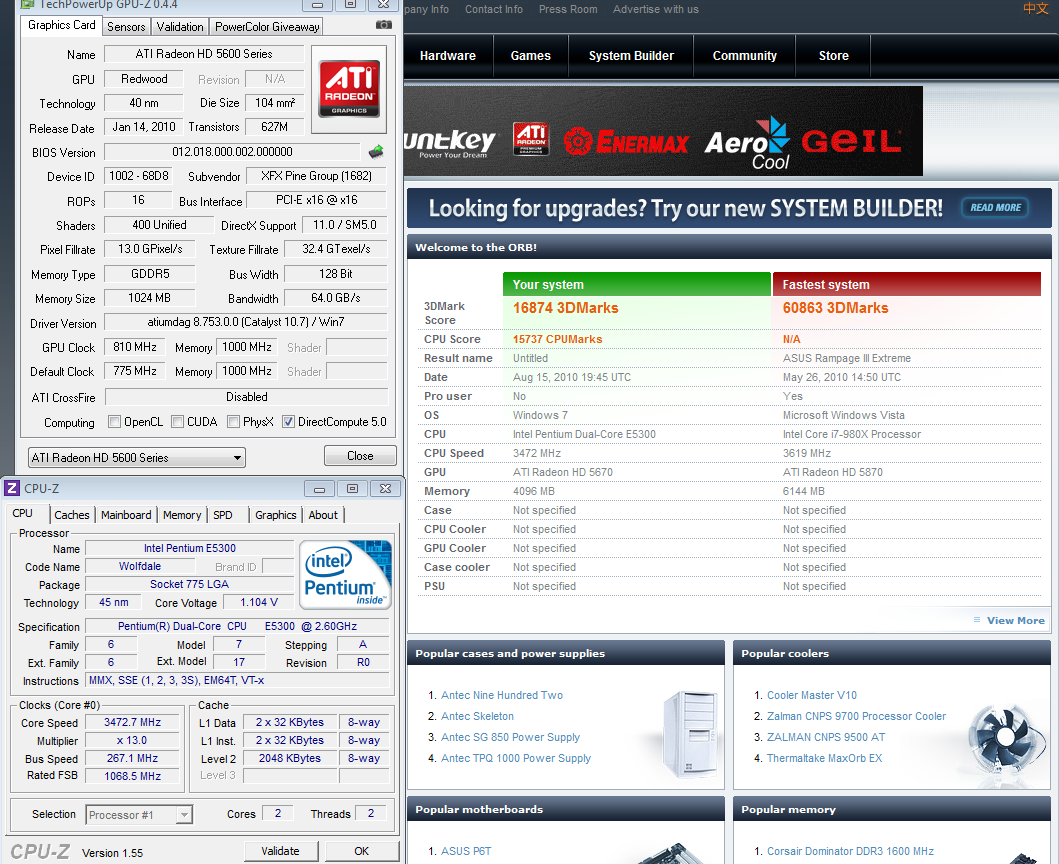The width and height of the screenshot is (1059, 864).
Task: Open the ZALMAN CNPS 9500 AT link
Action: 826,737
